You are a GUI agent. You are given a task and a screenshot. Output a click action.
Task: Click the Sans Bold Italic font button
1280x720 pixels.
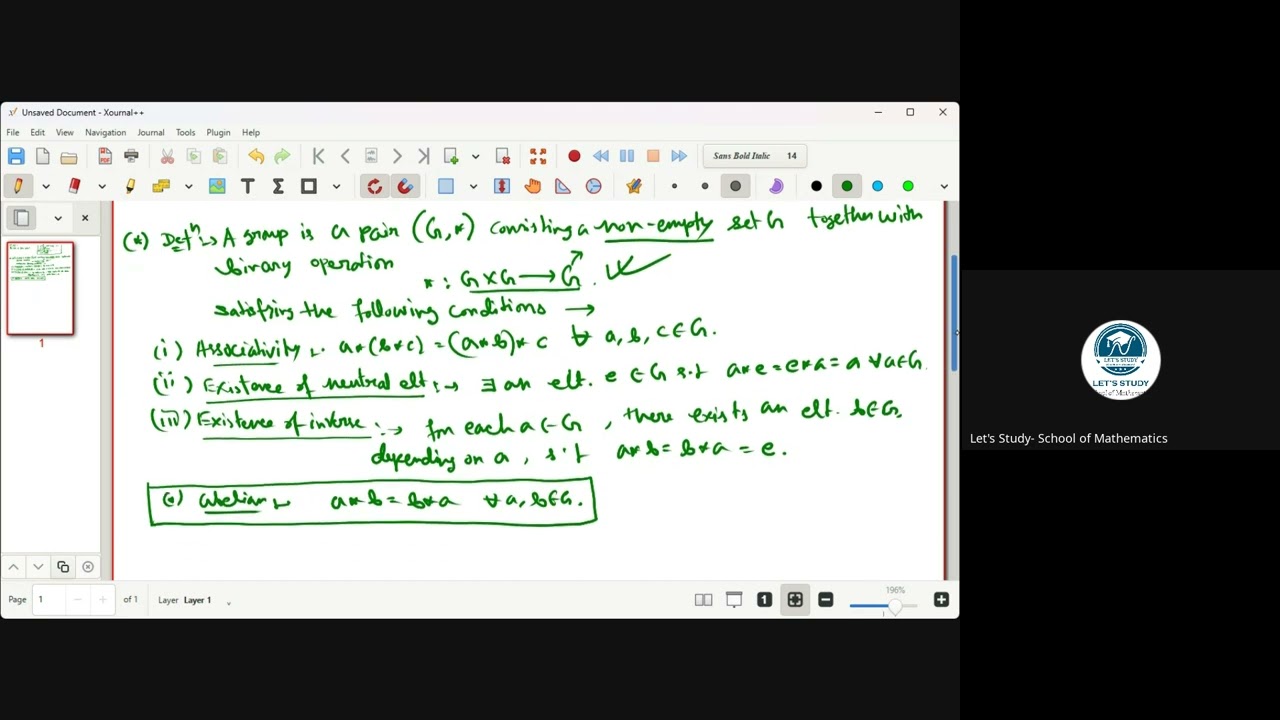point(754,156)
